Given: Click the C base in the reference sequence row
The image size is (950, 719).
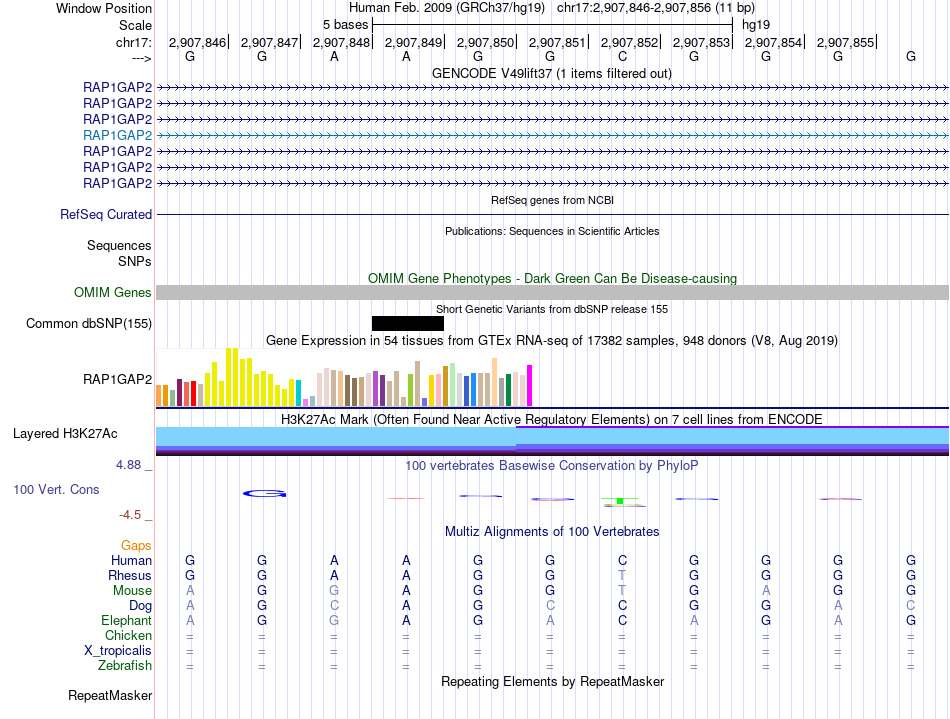Looking at the screenshot, I should [x=622, y=56].
